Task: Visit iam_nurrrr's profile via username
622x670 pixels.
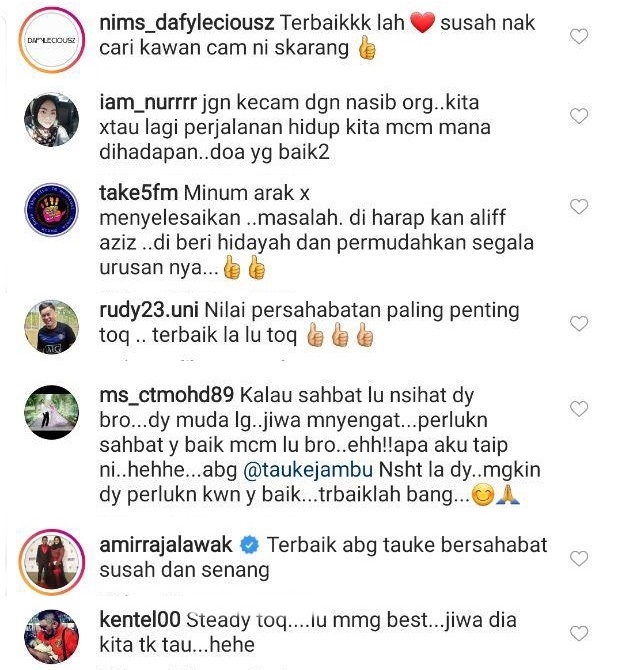Action: coord(148,103)
